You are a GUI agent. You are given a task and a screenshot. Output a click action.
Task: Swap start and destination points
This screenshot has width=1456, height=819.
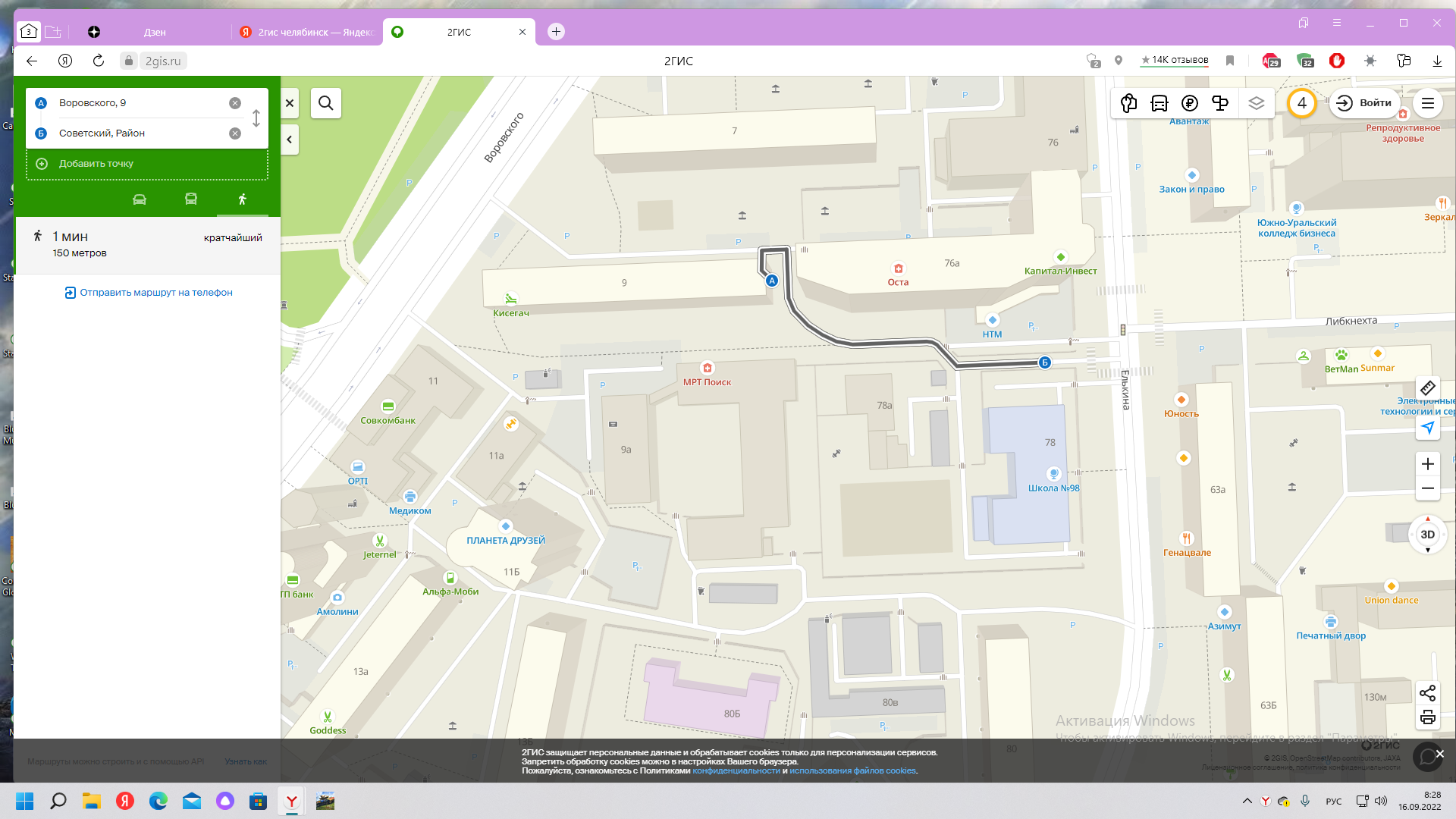256,118
